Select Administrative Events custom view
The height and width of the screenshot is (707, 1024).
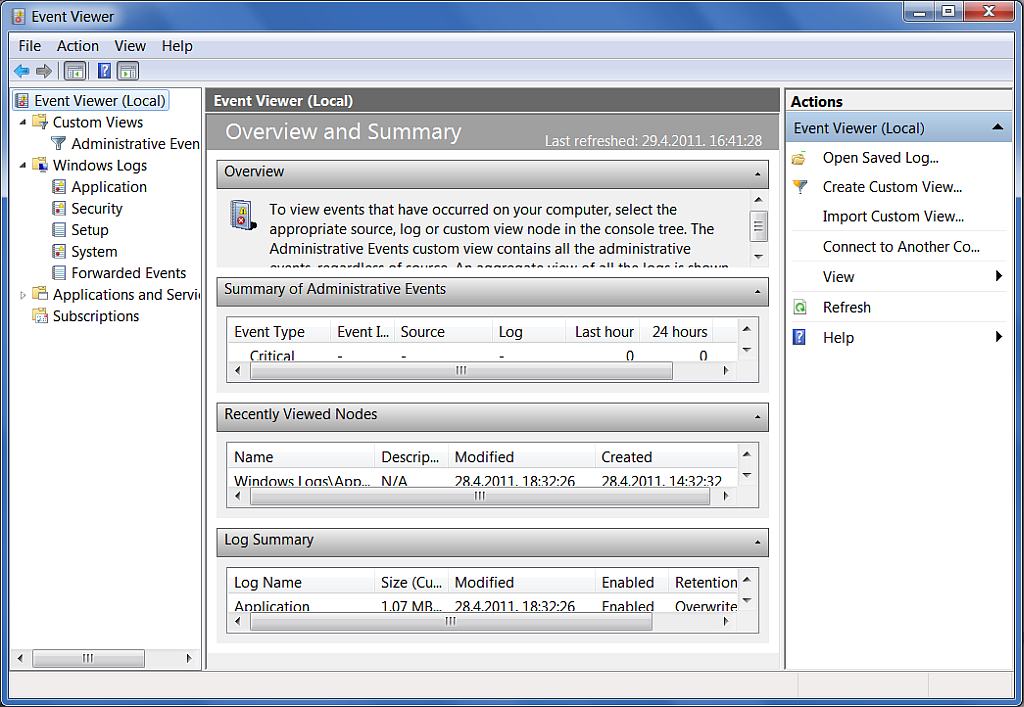pyautogui.click(x=135, y=144)
